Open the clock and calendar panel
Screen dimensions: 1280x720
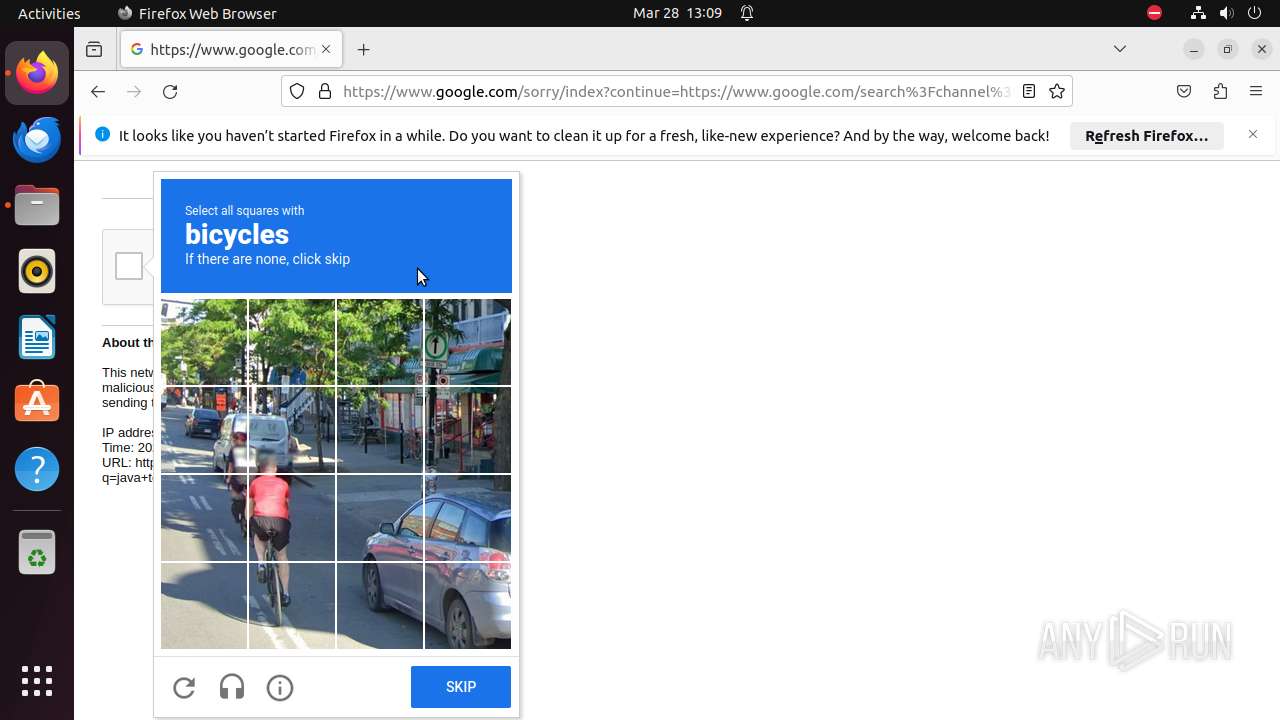677,13
